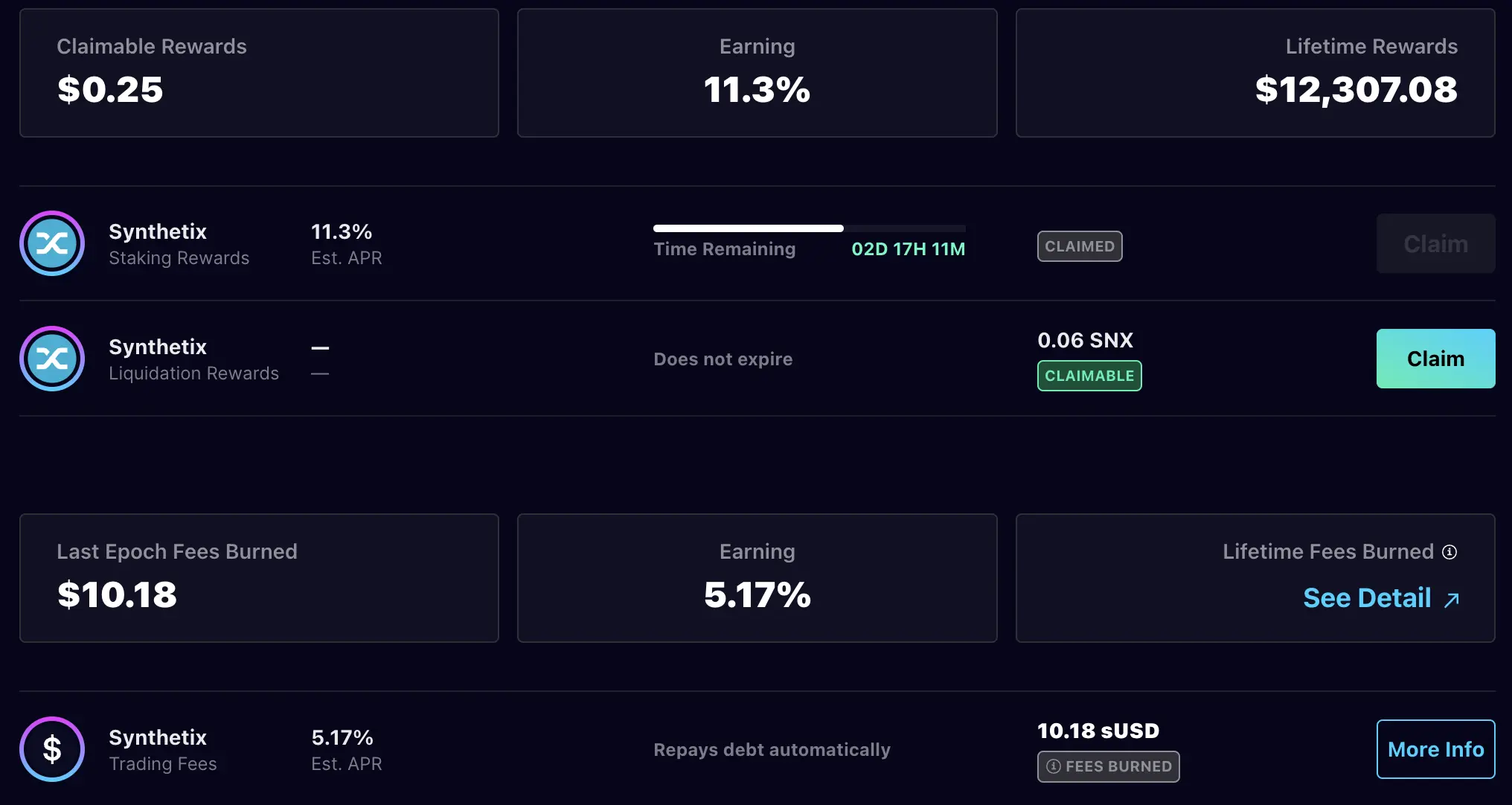Select the 0.06 SNX amount text
This screenshot has width=1512, height=805.
pos(1086,340)
